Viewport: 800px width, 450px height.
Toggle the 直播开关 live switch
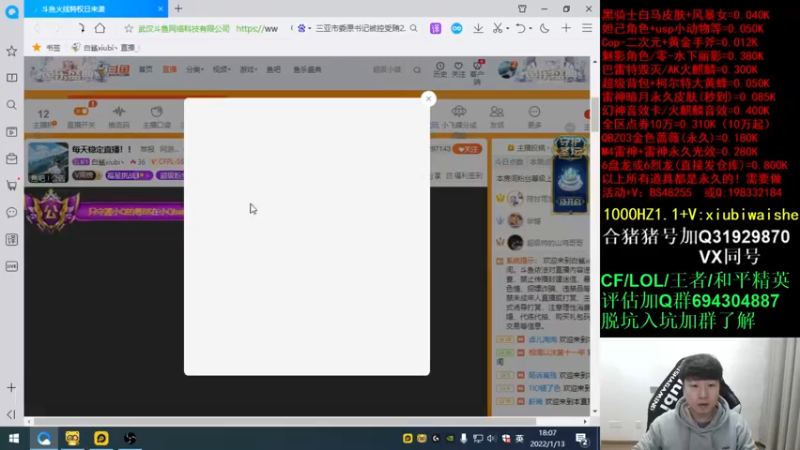pos(82,117)
